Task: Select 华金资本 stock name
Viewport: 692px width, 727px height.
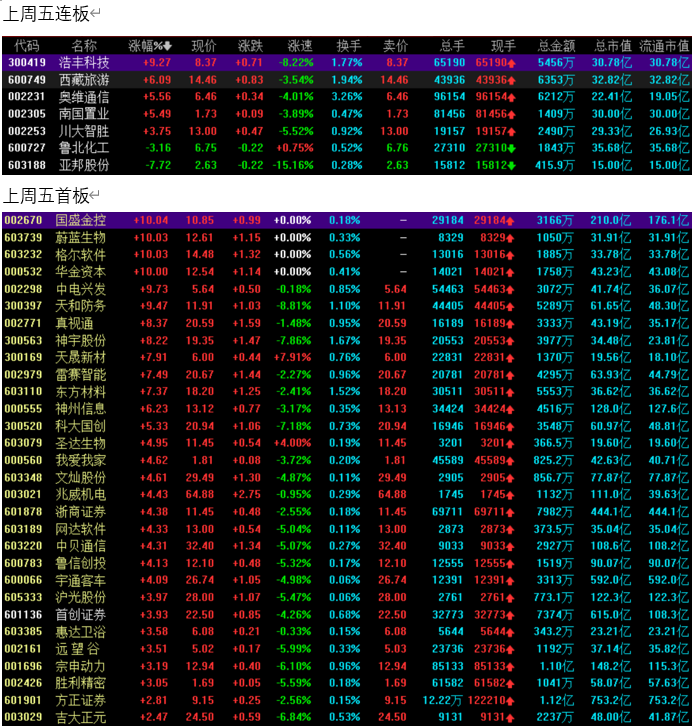Action: coord(80,271)
